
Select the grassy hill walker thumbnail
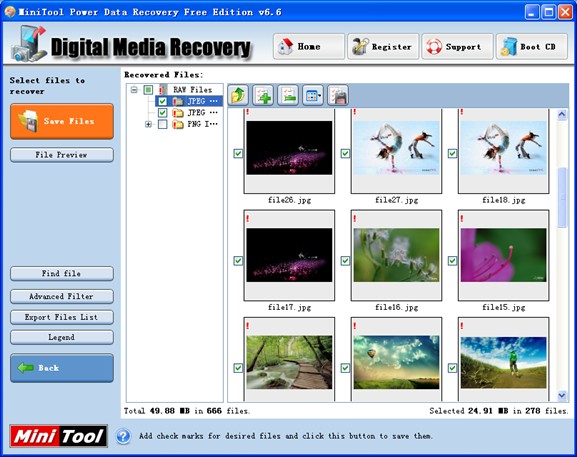(x=503, y=362)
